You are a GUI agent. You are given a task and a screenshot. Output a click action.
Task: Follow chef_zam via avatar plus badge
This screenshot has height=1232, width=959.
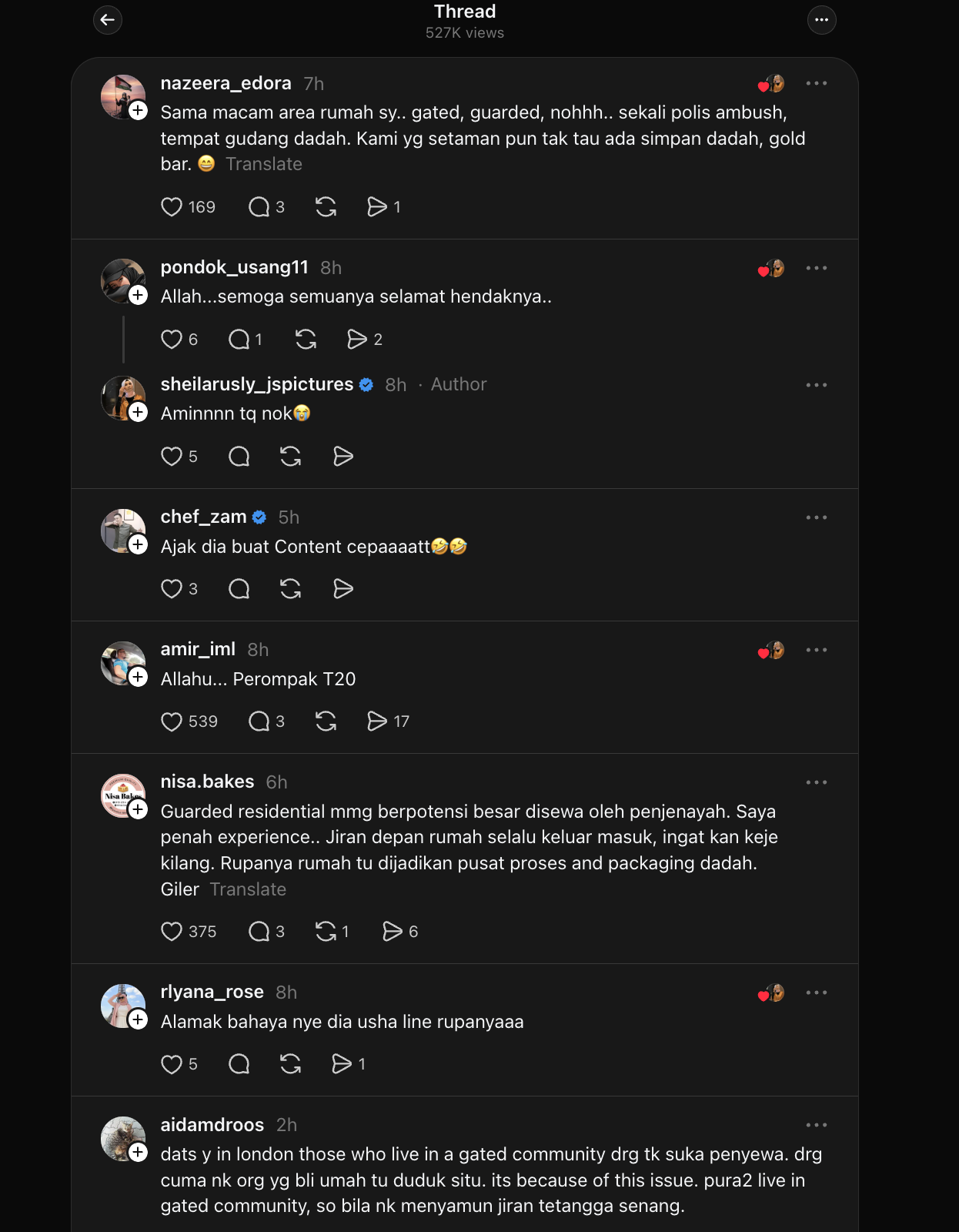click(x=139, y=544)
